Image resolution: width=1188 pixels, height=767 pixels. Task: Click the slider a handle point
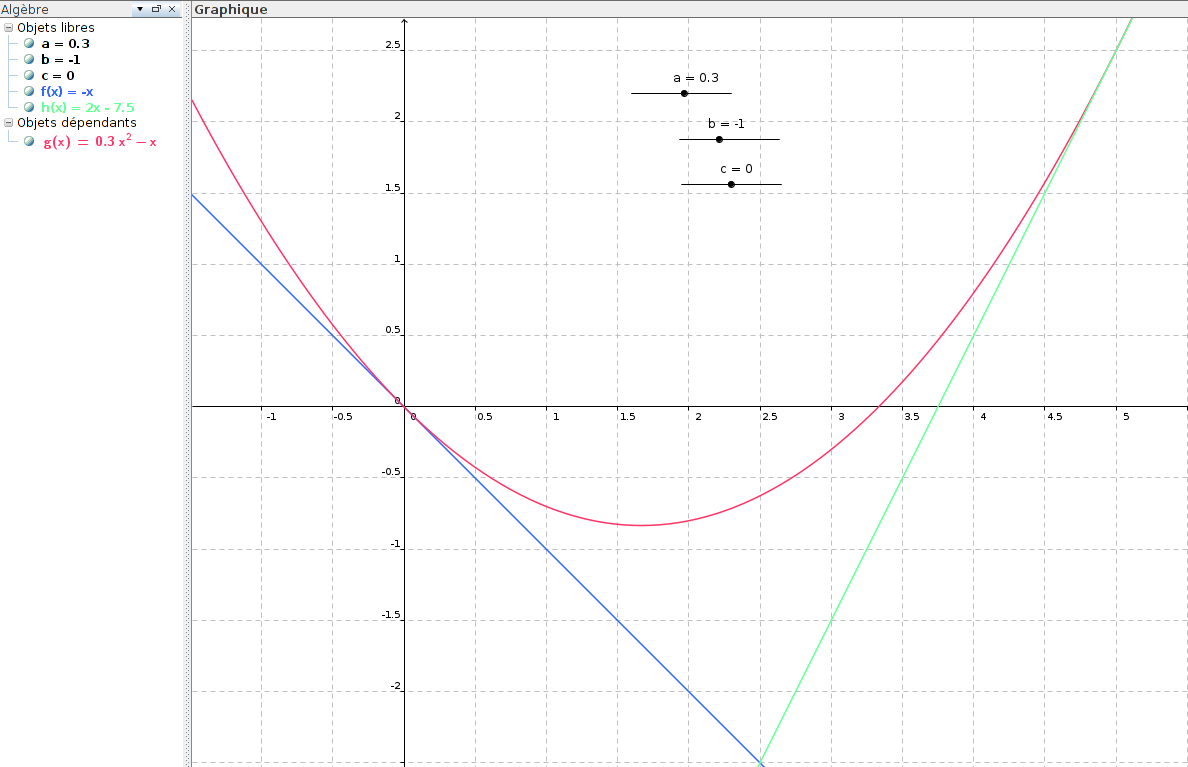pyautogui.click(x=684, y=93)
